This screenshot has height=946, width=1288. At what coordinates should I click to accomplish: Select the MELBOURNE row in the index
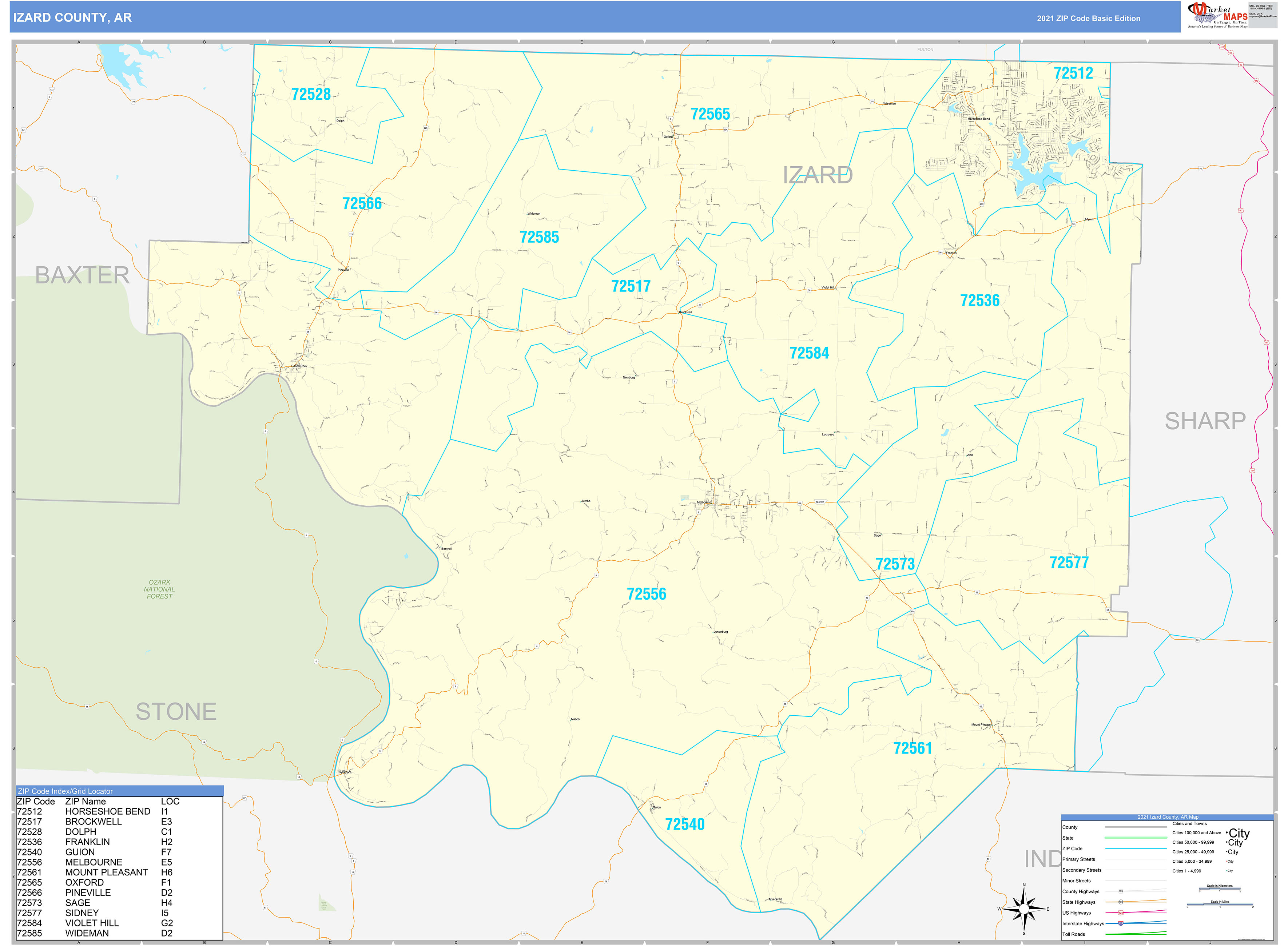(119, 862)
